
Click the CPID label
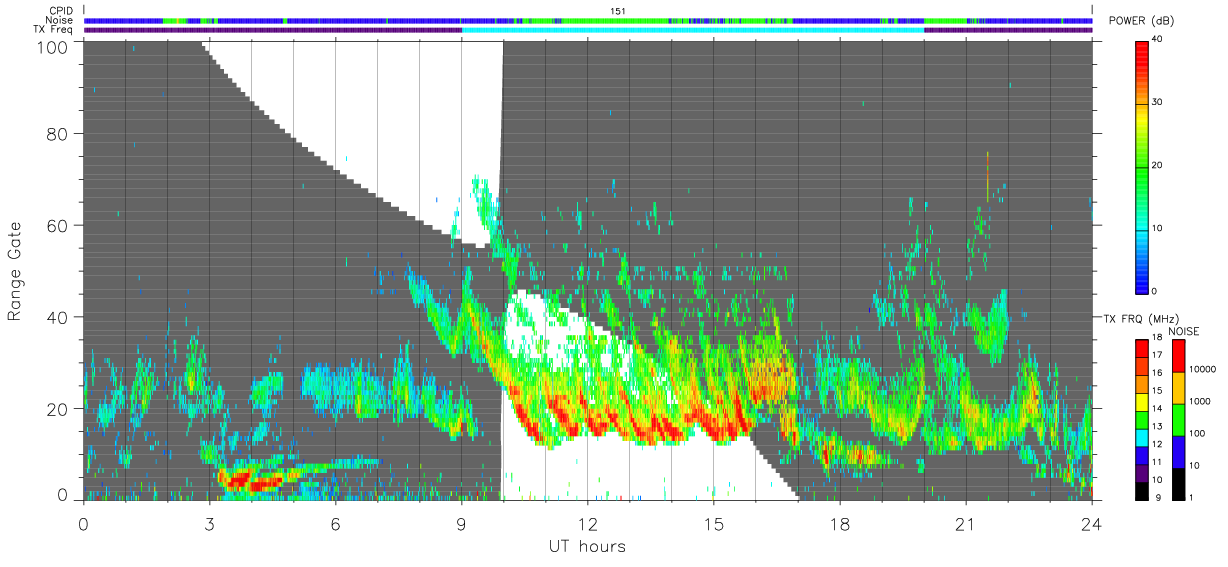[x=60, y=11]
